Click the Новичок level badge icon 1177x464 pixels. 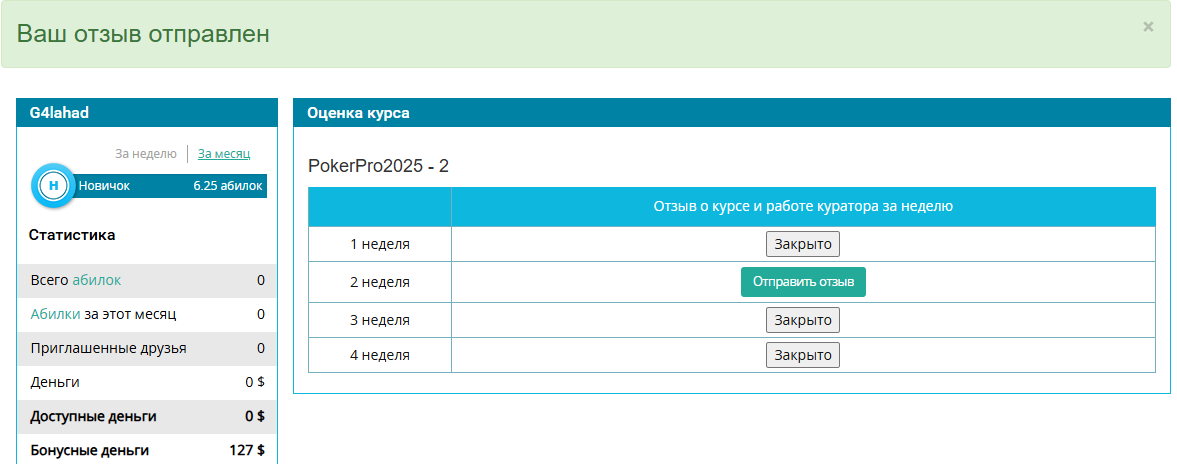click(53, 185)
